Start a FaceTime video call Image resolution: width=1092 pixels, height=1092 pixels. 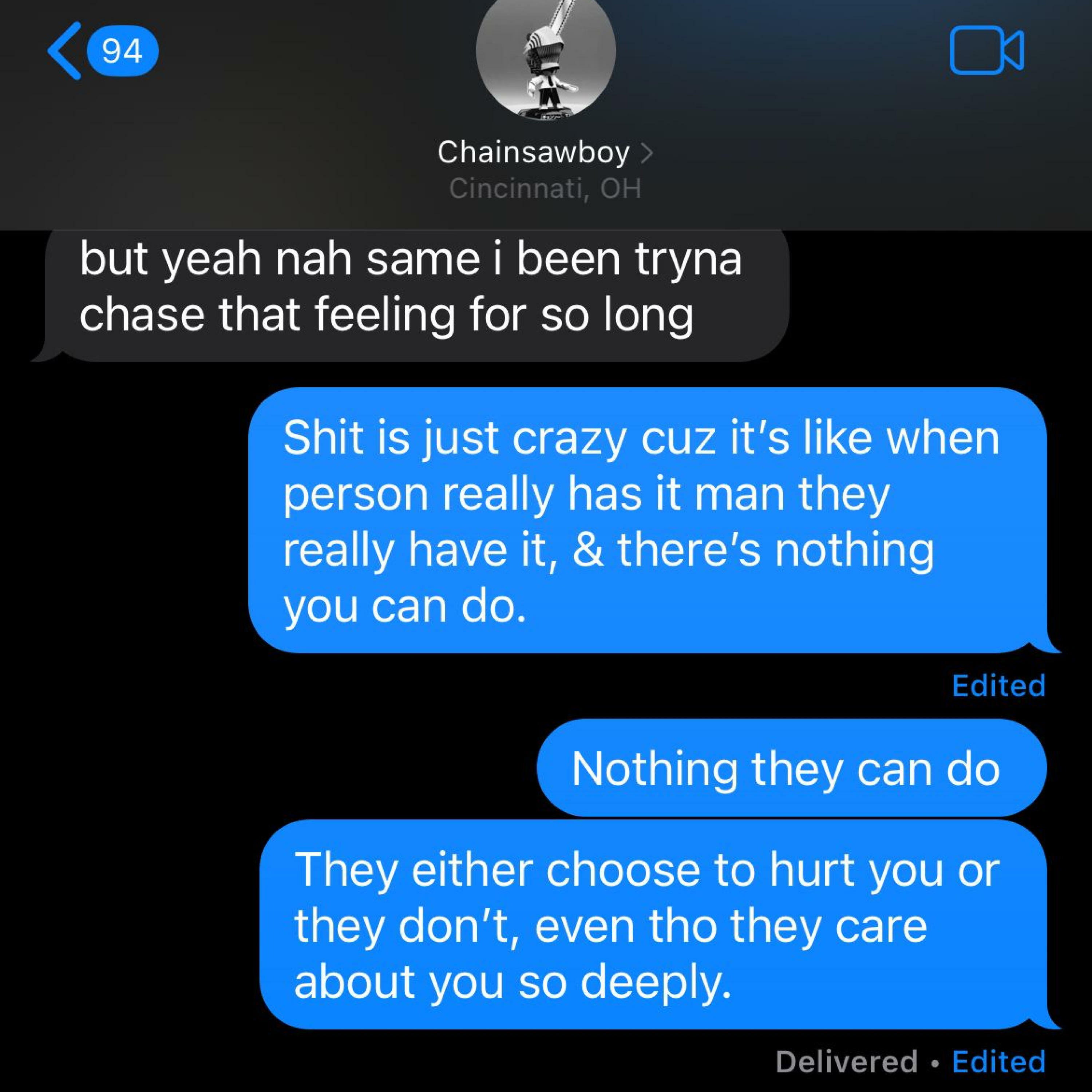[x=986, y=50]
